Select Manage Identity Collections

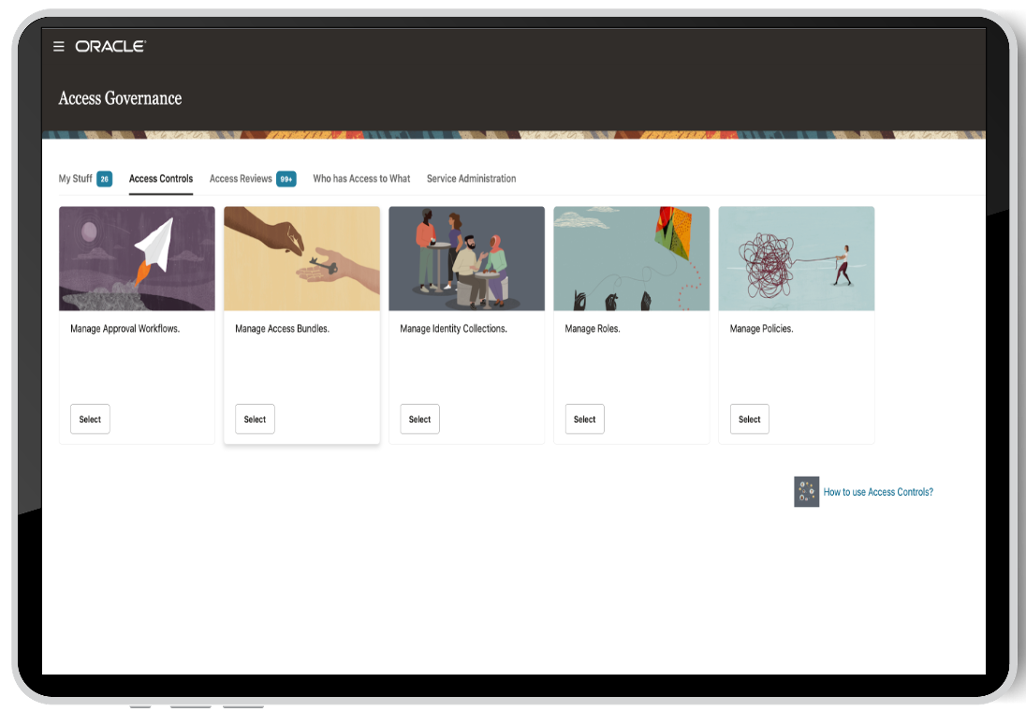419,419
